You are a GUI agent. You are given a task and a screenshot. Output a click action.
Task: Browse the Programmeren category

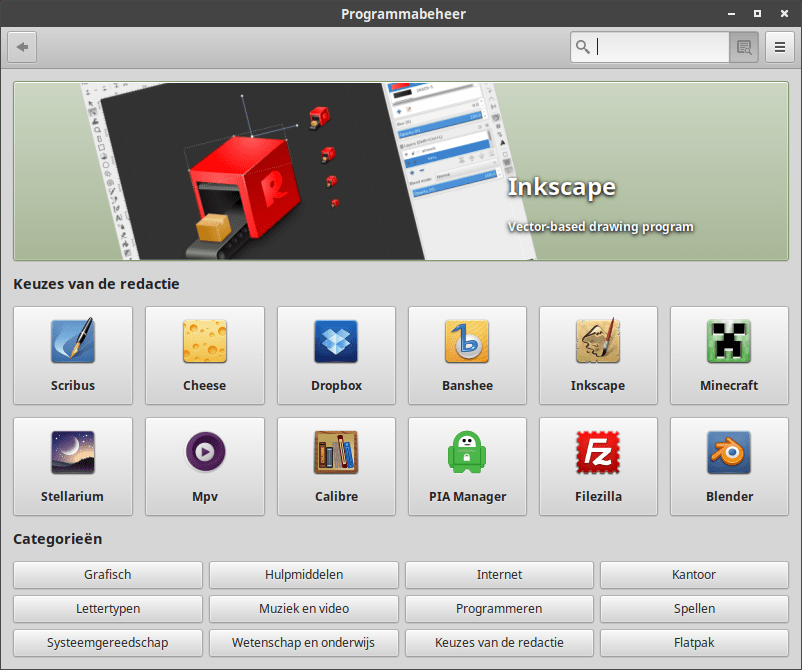coord(499,609)
